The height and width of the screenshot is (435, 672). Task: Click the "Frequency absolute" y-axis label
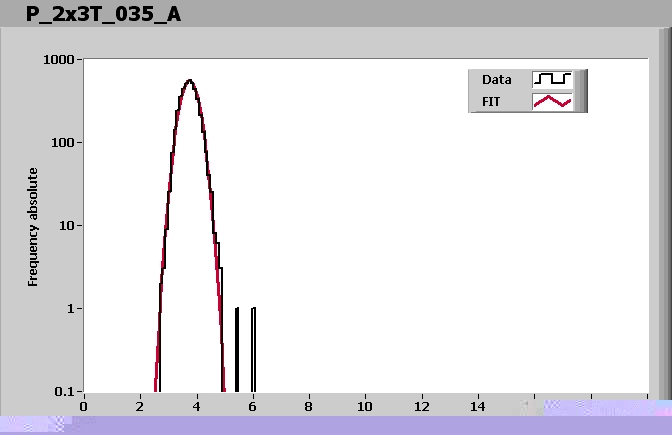point(33,227)
